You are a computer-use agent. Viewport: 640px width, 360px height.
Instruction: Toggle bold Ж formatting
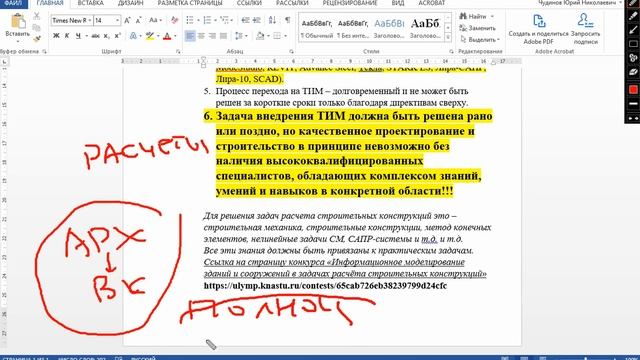tap(56, 36)
